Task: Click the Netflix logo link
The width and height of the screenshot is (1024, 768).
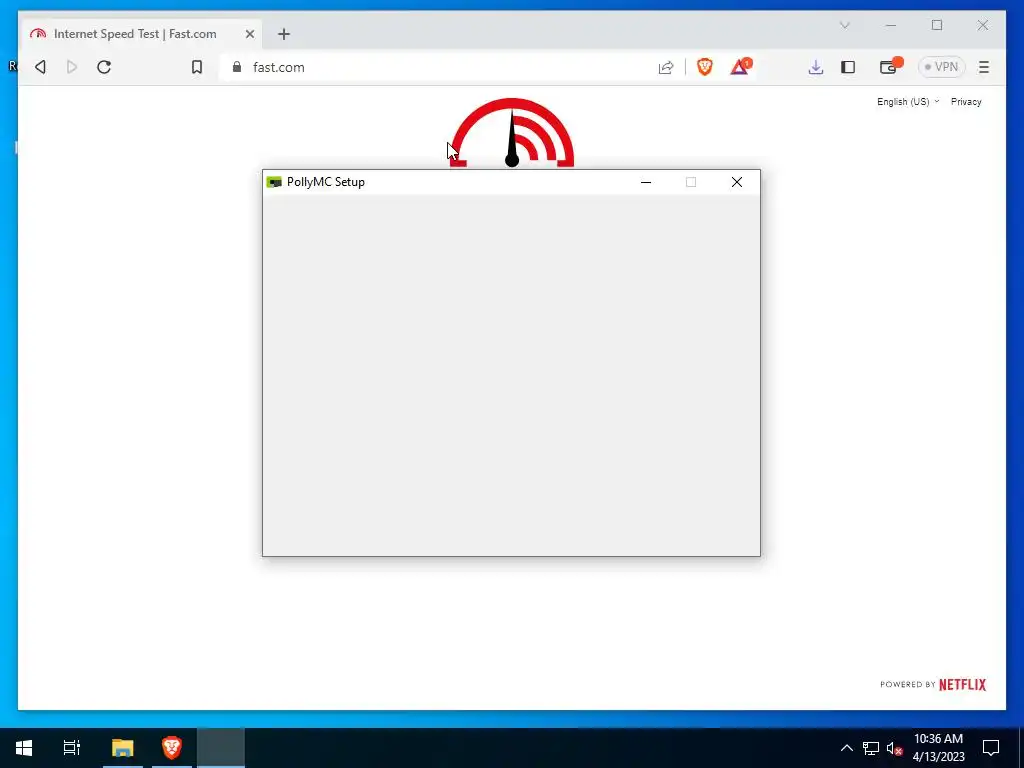Action: click(x=962, y=684)
